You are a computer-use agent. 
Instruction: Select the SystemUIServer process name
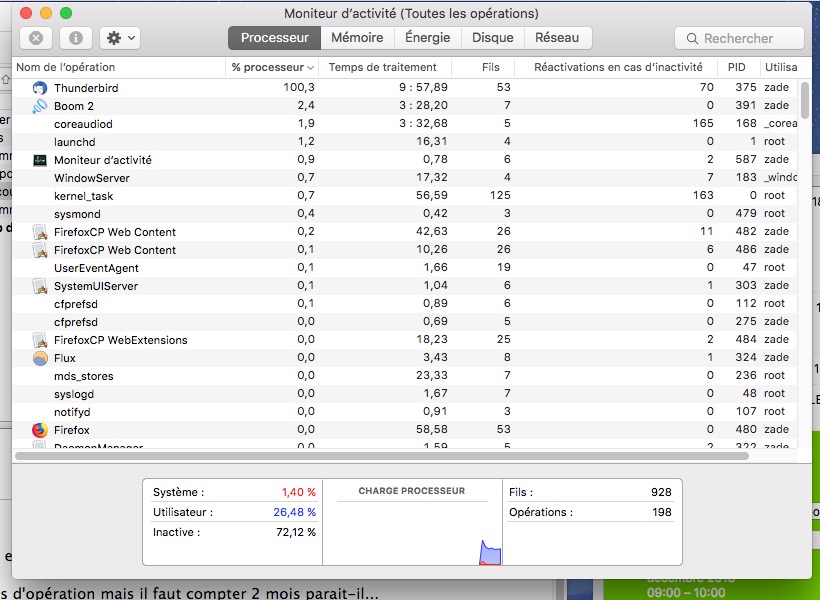[96, 286]
